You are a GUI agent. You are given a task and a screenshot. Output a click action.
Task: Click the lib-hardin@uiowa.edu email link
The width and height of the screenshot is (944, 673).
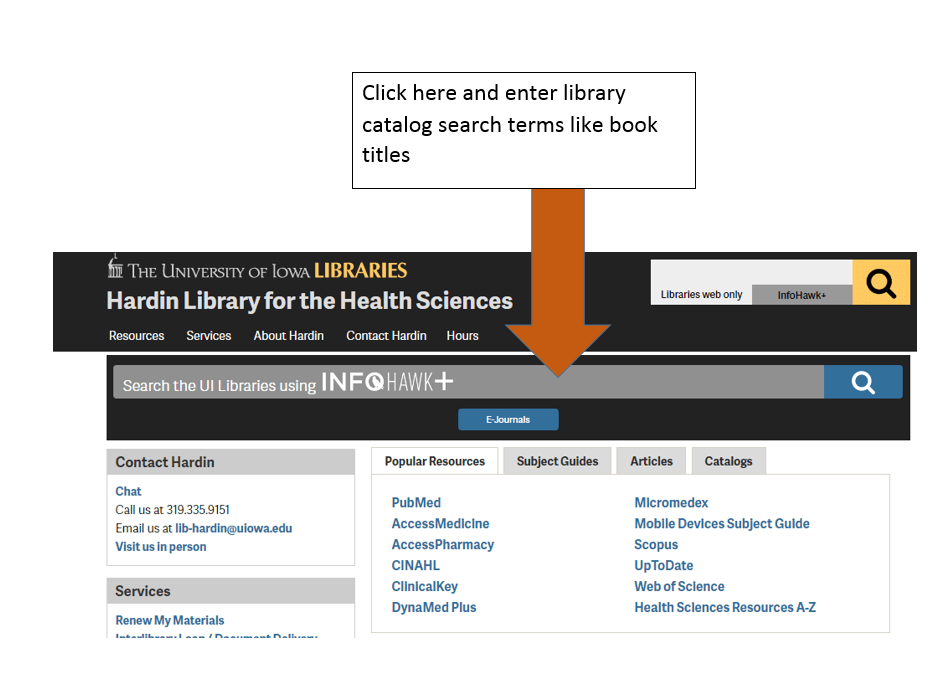tap(233, 528)
